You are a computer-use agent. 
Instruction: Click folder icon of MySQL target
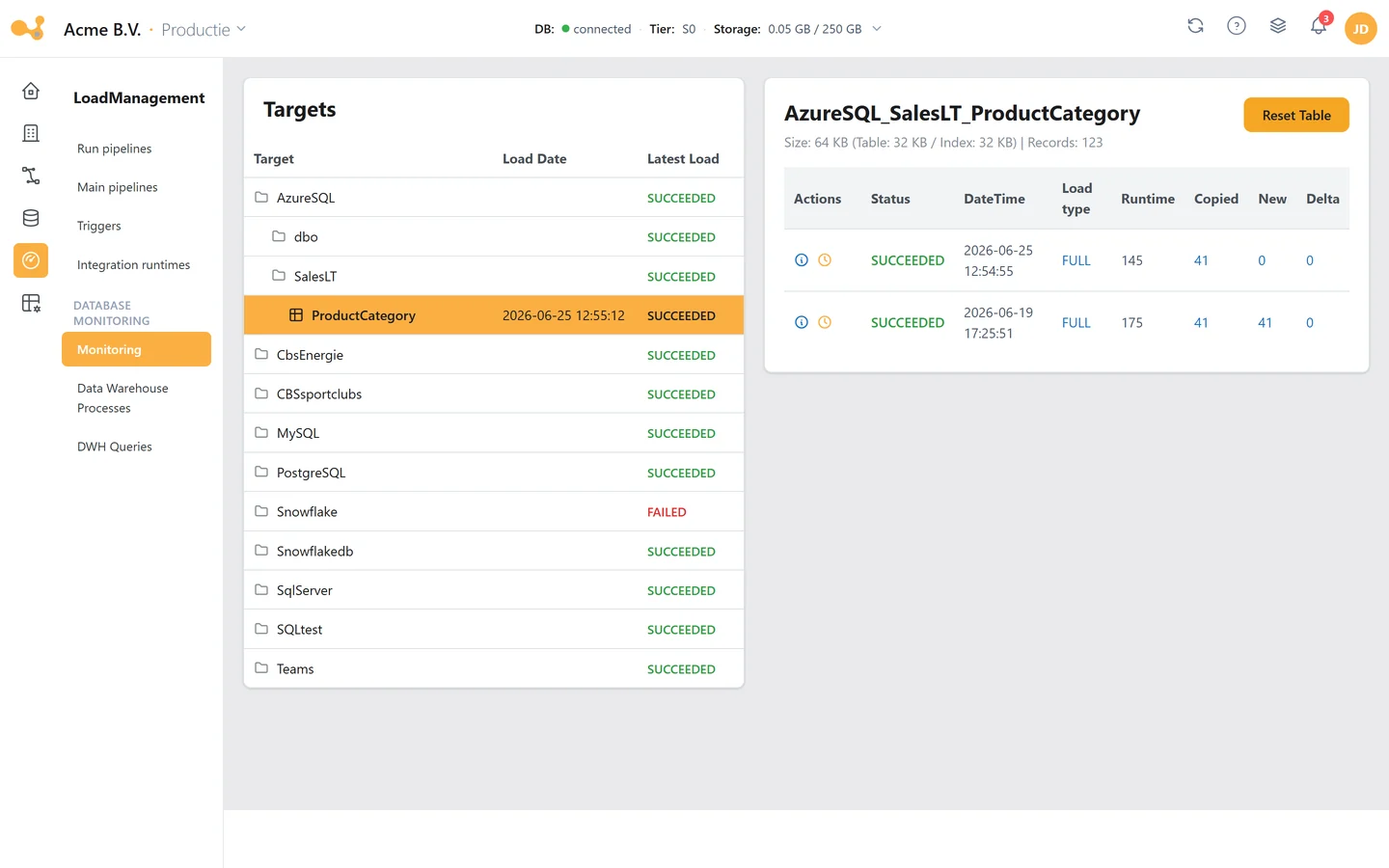pos(261,433)
